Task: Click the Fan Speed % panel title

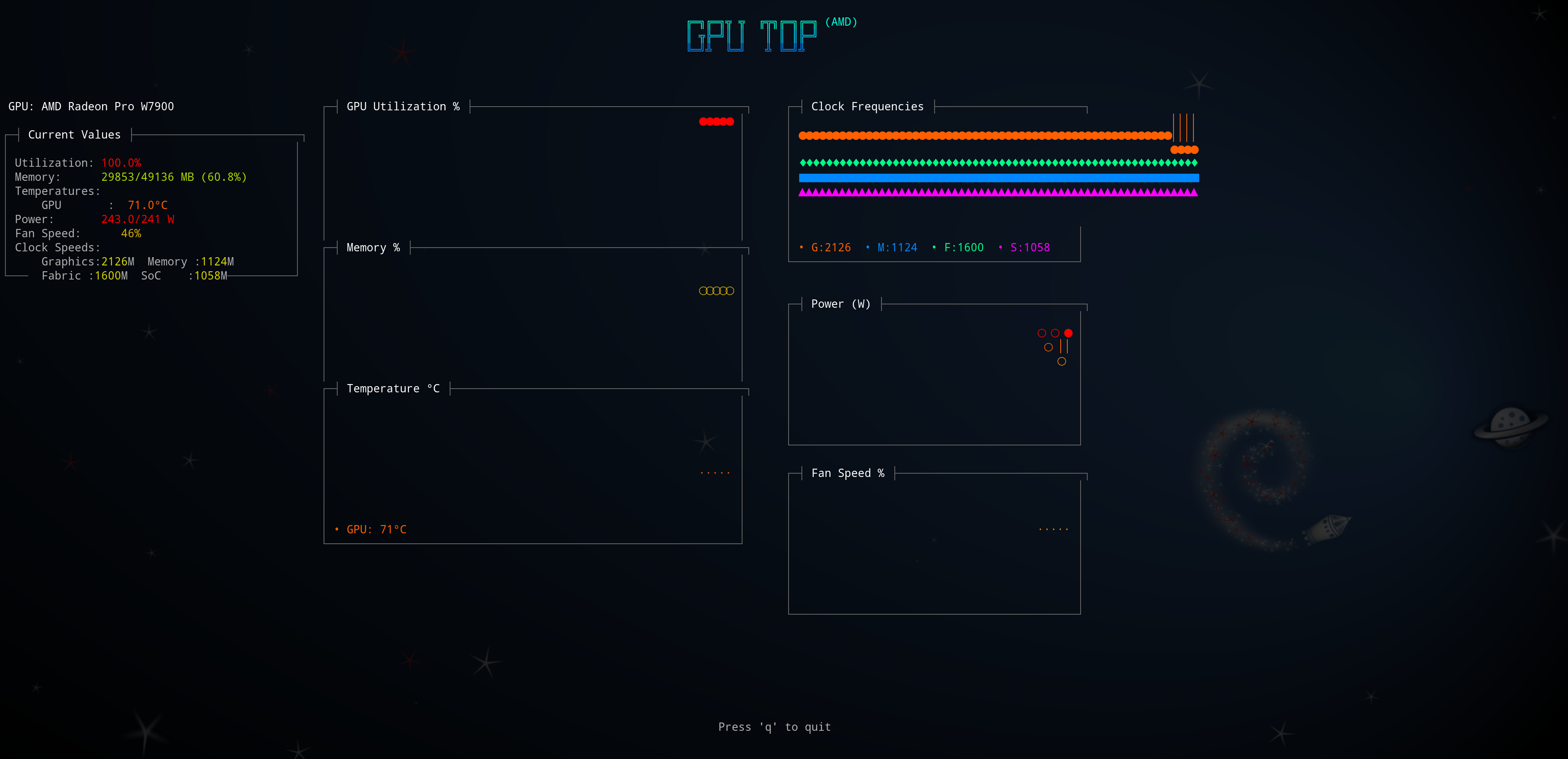Action: 847,473
